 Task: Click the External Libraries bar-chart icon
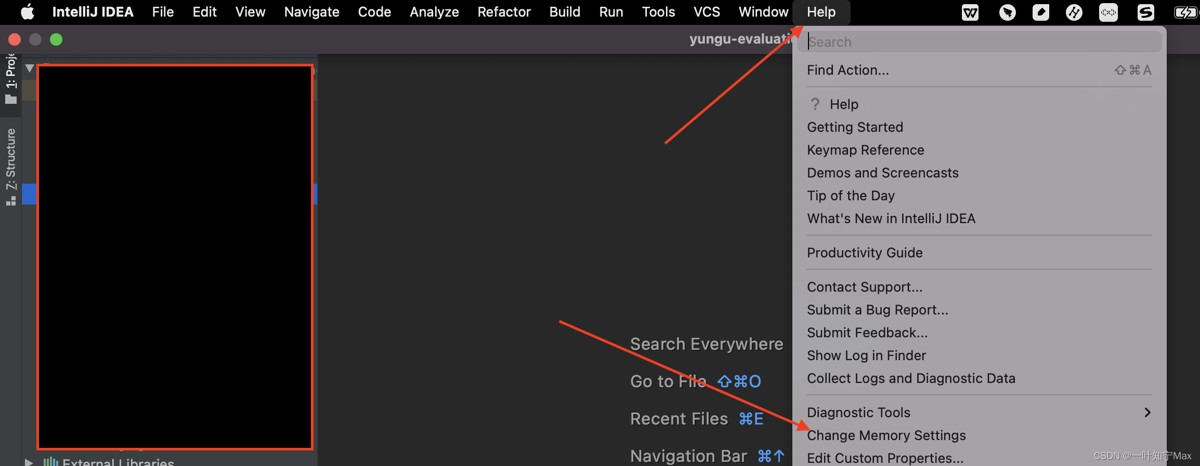tap(50, 462)
